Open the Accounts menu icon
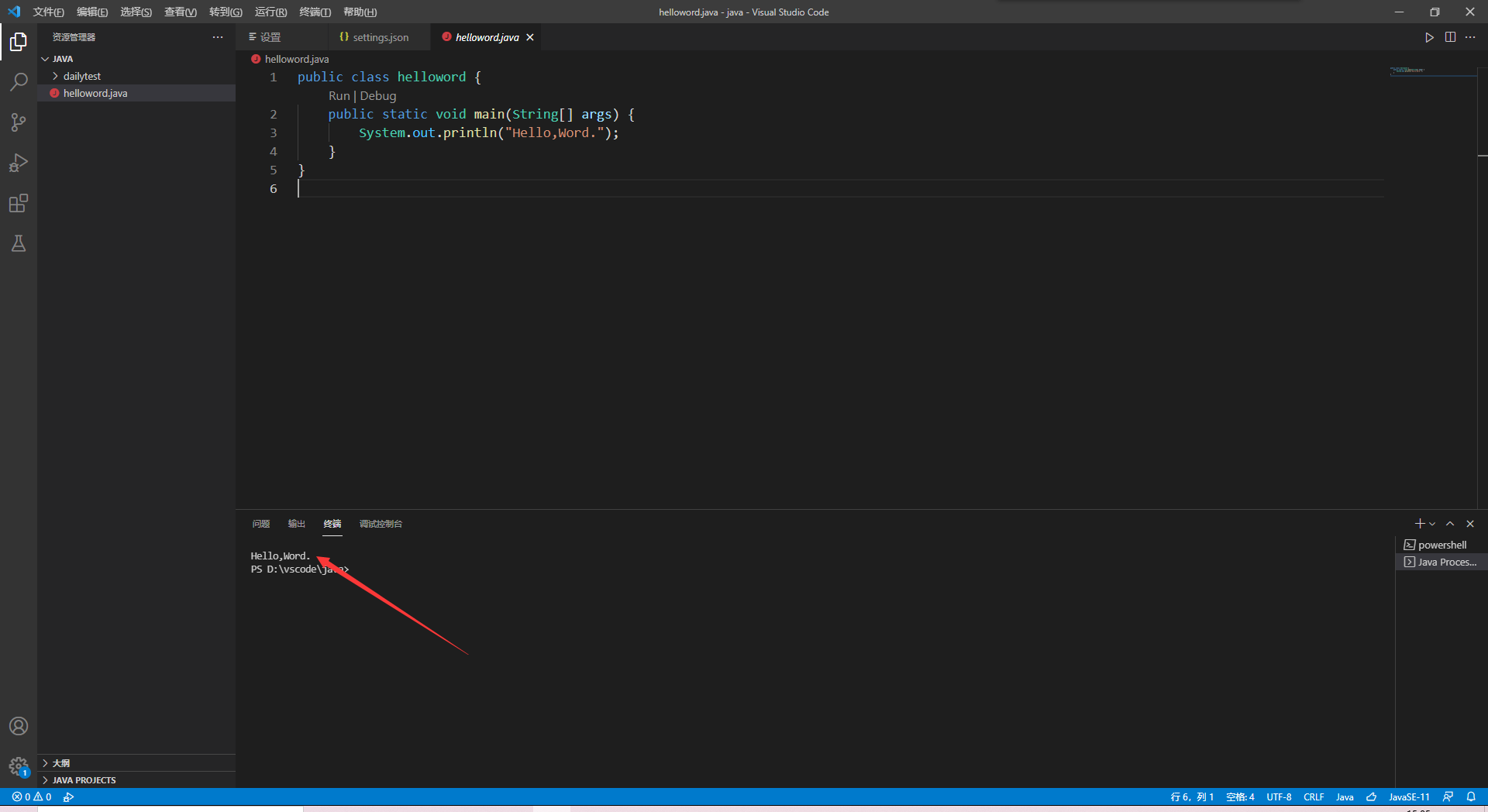Viewport: 1488px width, 812px height. (19, 726)
